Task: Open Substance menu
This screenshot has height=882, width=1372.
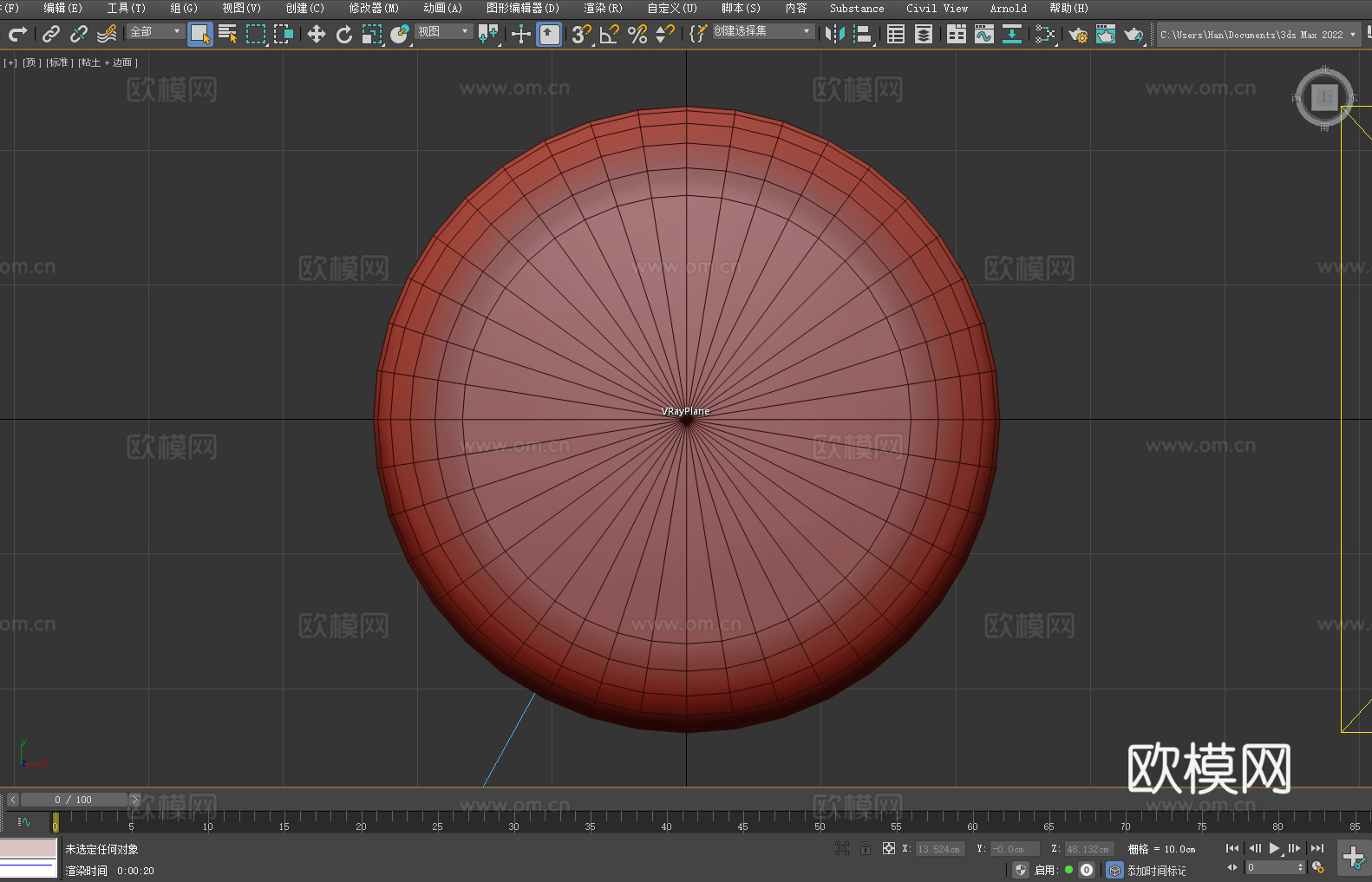Action: (x=857, y=8)
